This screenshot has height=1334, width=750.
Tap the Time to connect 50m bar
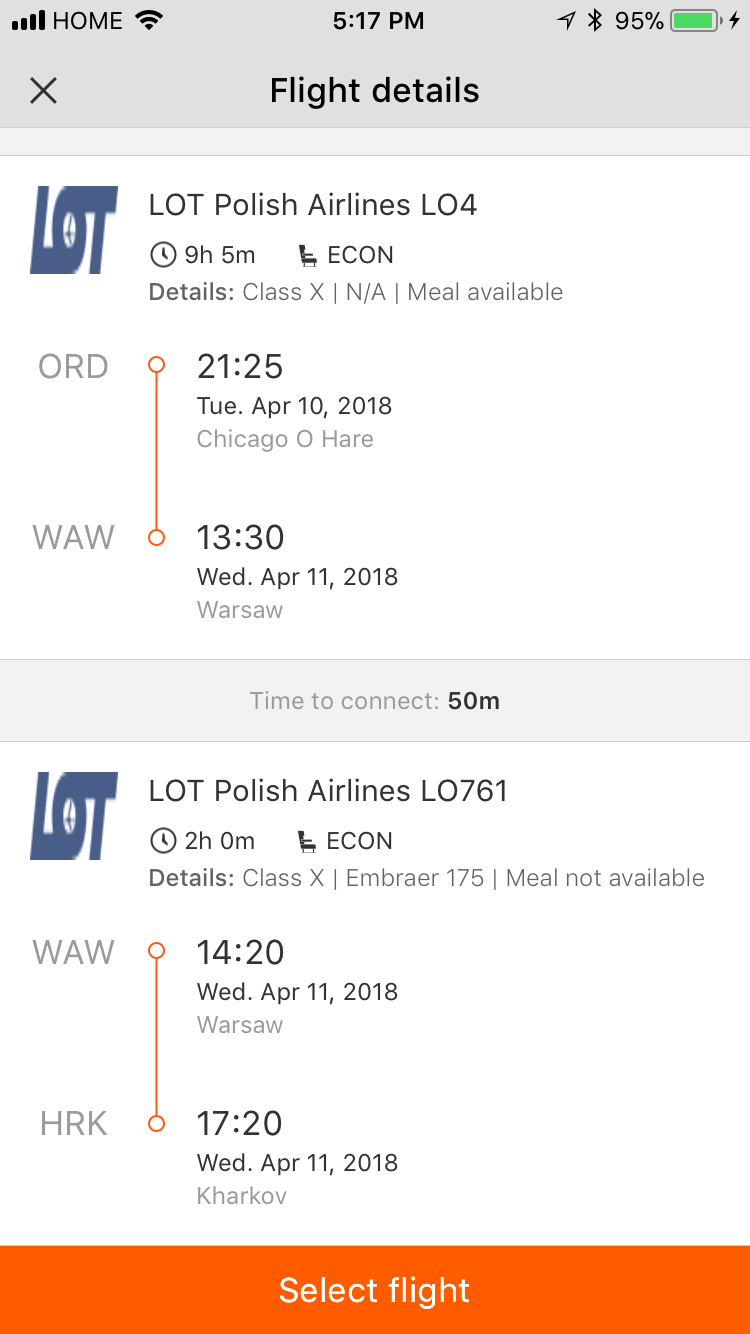(x=375, y=701)
